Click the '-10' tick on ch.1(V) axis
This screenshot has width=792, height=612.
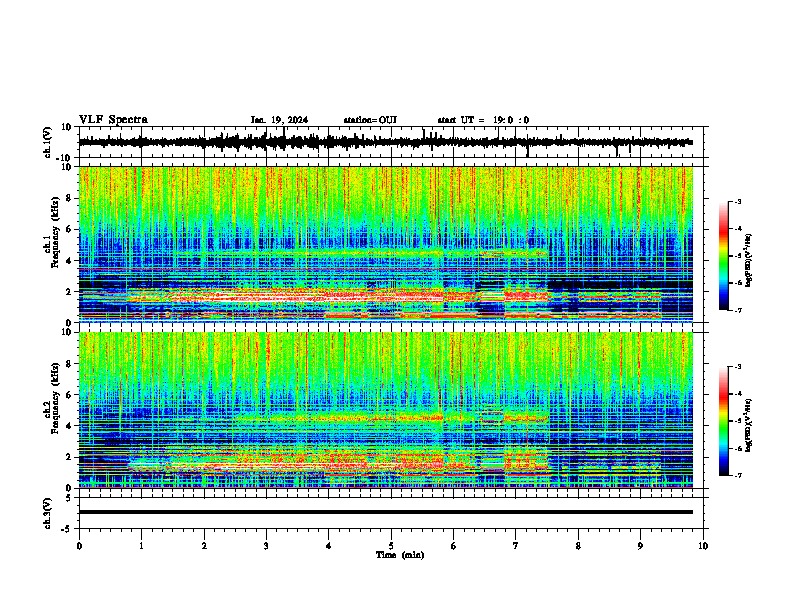65,158
